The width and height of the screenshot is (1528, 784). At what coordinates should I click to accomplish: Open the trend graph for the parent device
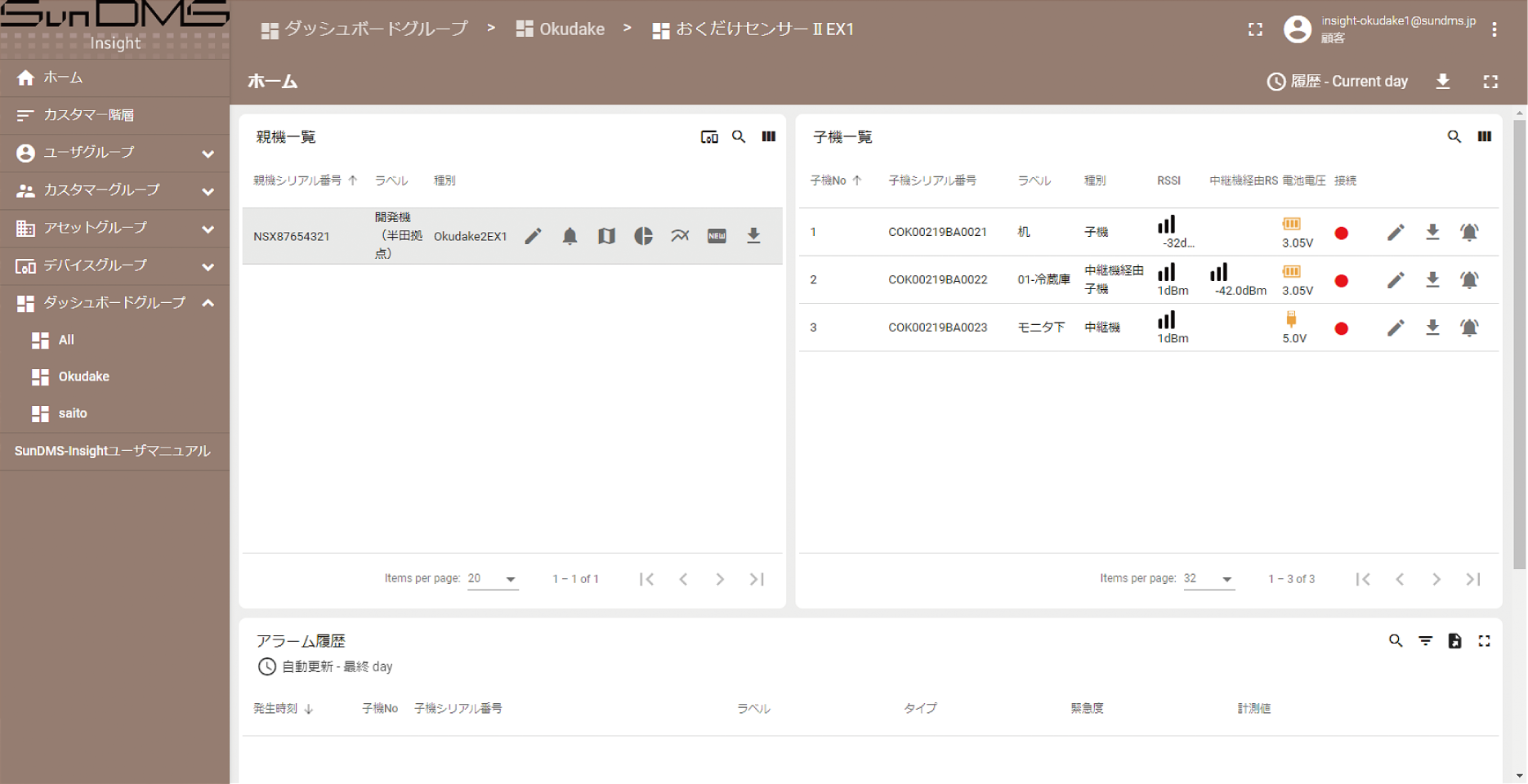click(680, 236)
